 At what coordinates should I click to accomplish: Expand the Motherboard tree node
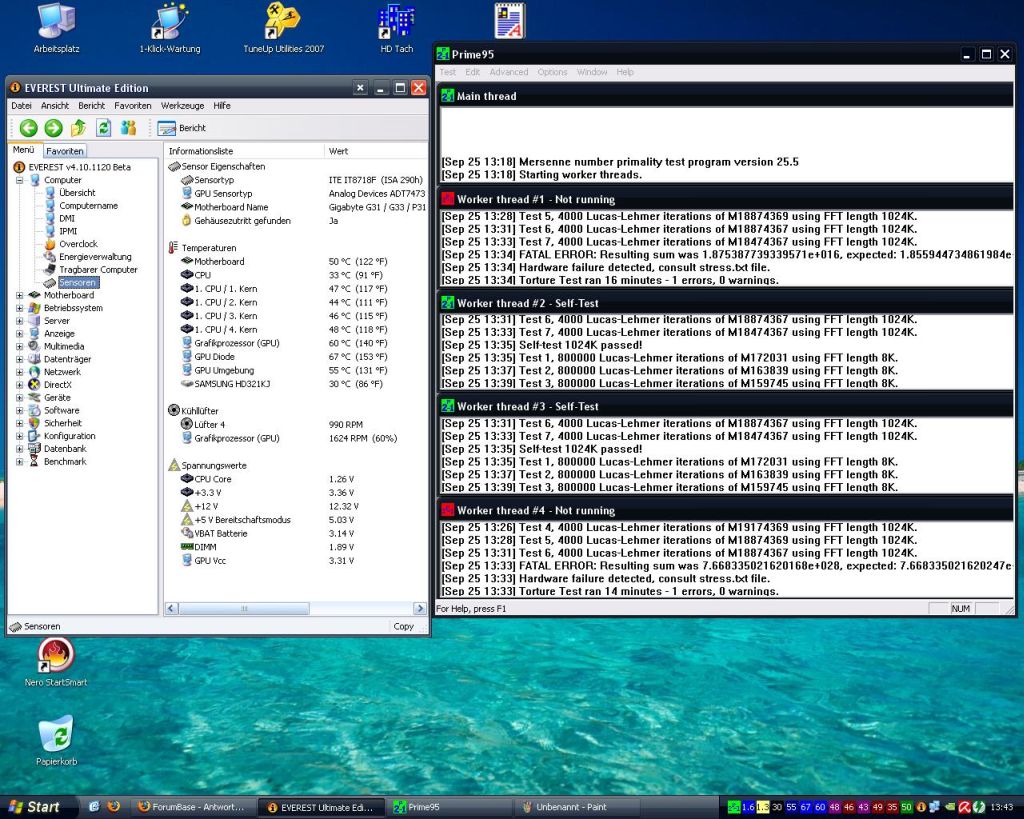(x=20, y=295)
